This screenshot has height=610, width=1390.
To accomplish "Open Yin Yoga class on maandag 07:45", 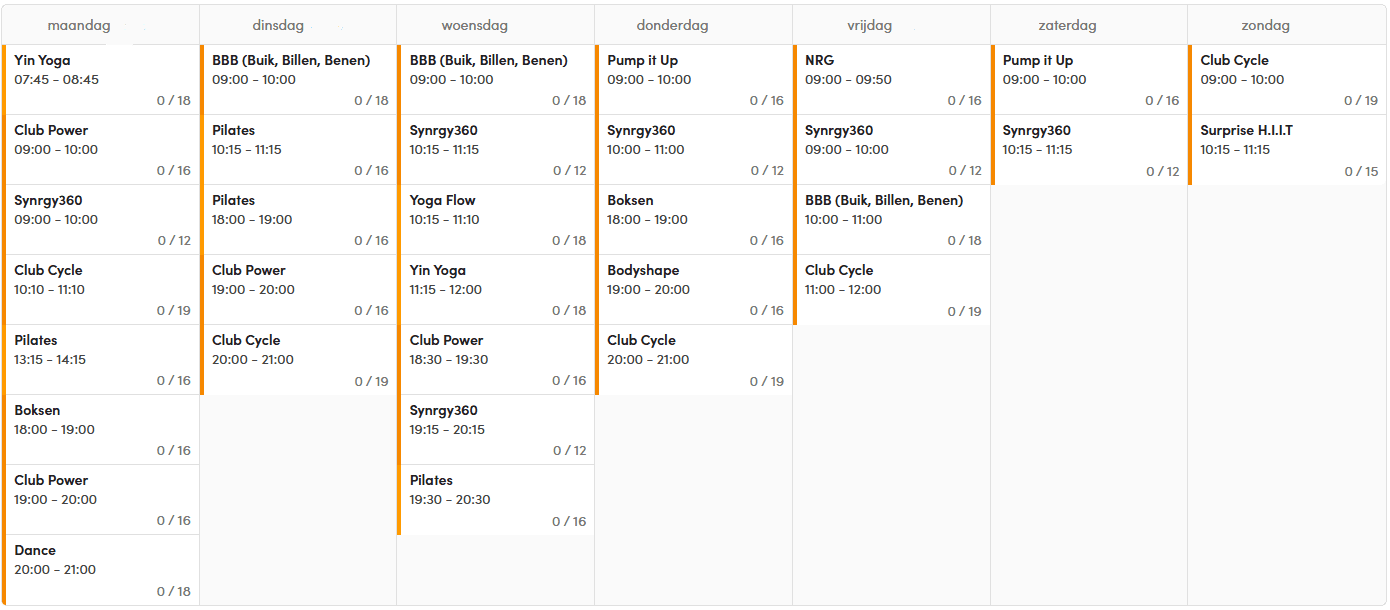I will click(102, 79).
